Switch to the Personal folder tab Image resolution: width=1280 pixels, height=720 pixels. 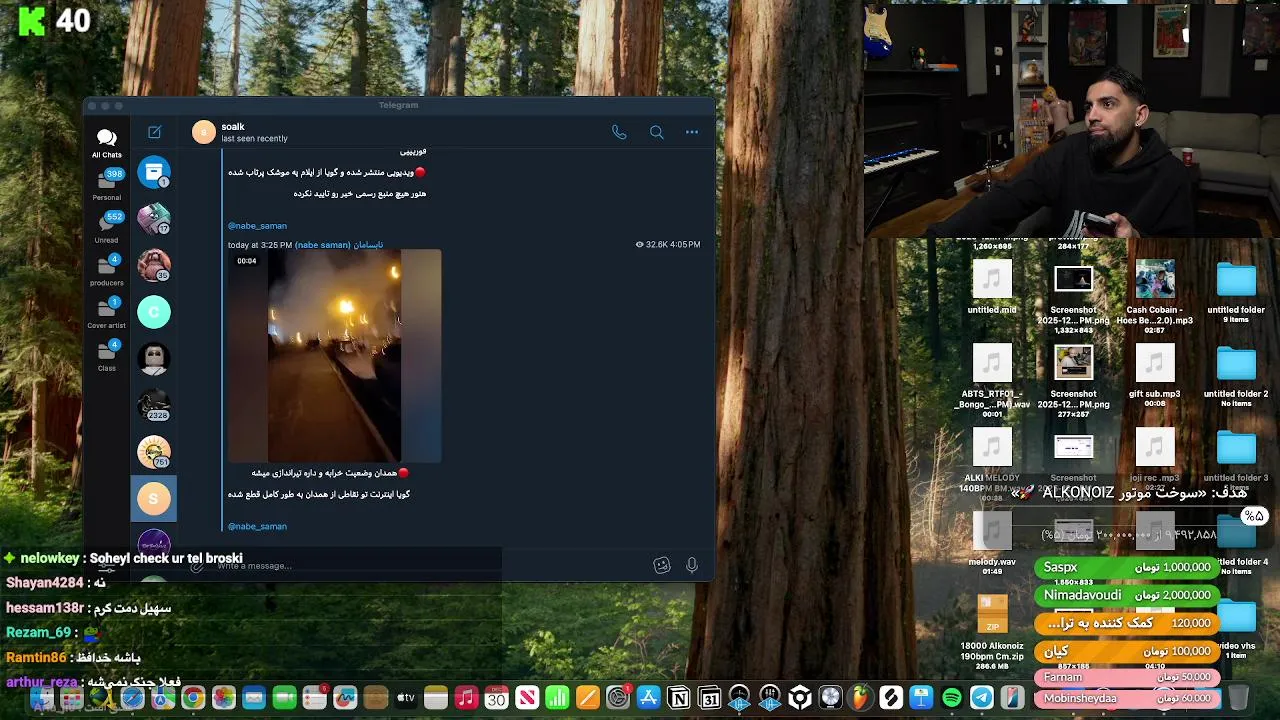point(107,185)
